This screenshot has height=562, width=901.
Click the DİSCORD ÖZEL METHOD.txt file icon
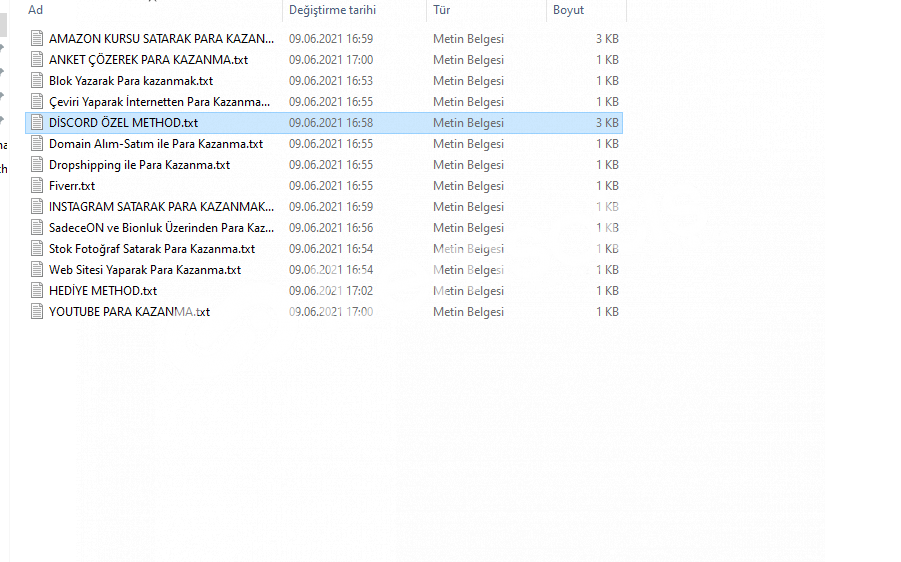[x=37, y=122]
